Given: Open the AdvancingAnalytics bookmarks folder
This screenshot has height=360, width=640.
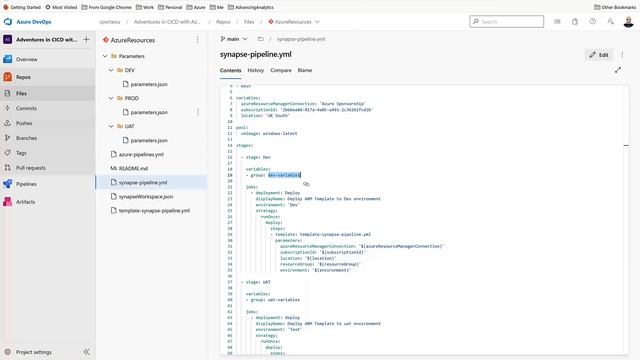Looking at the screenshot, I should click(251, 7).
